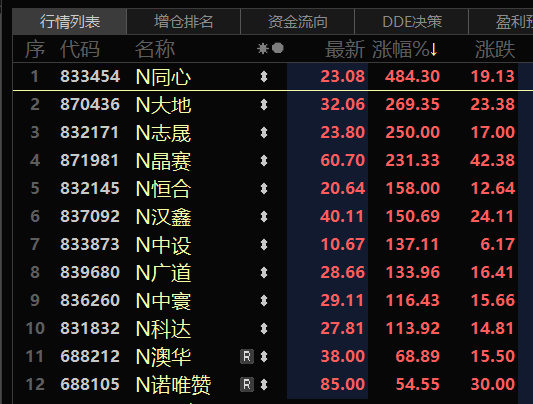This screenshot has width=533, height=404.
Task: Select stock name N汉鑫
Action: click(163, 217)
